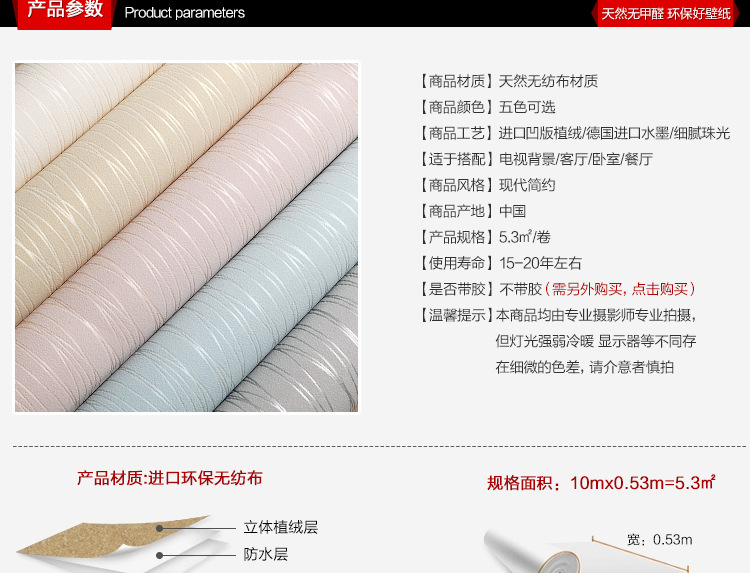
Task: Click the 商品颜色 五色可选 line
Action: point(487,107)
